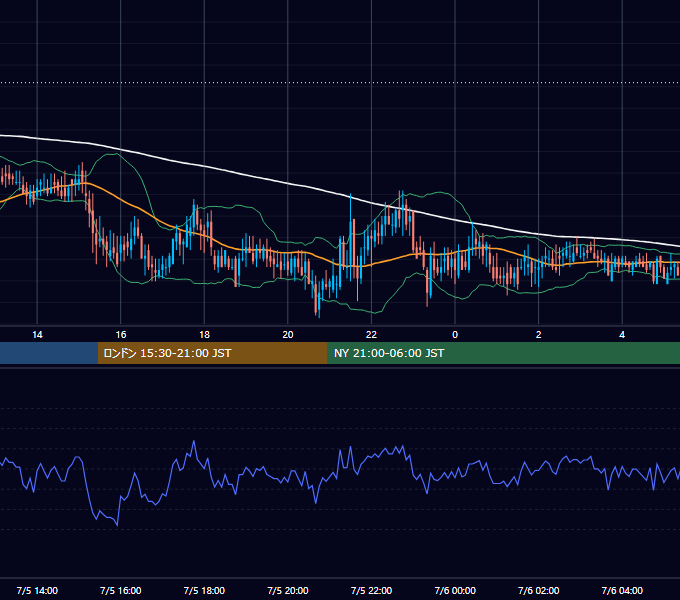Click the 7/5 16:00 time label

[121, 590]
